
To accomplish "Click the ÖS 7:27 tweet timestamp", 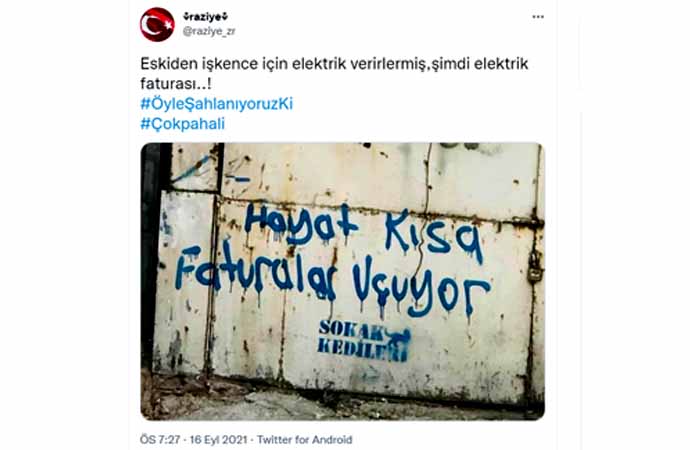I will [x=160, y=439].
